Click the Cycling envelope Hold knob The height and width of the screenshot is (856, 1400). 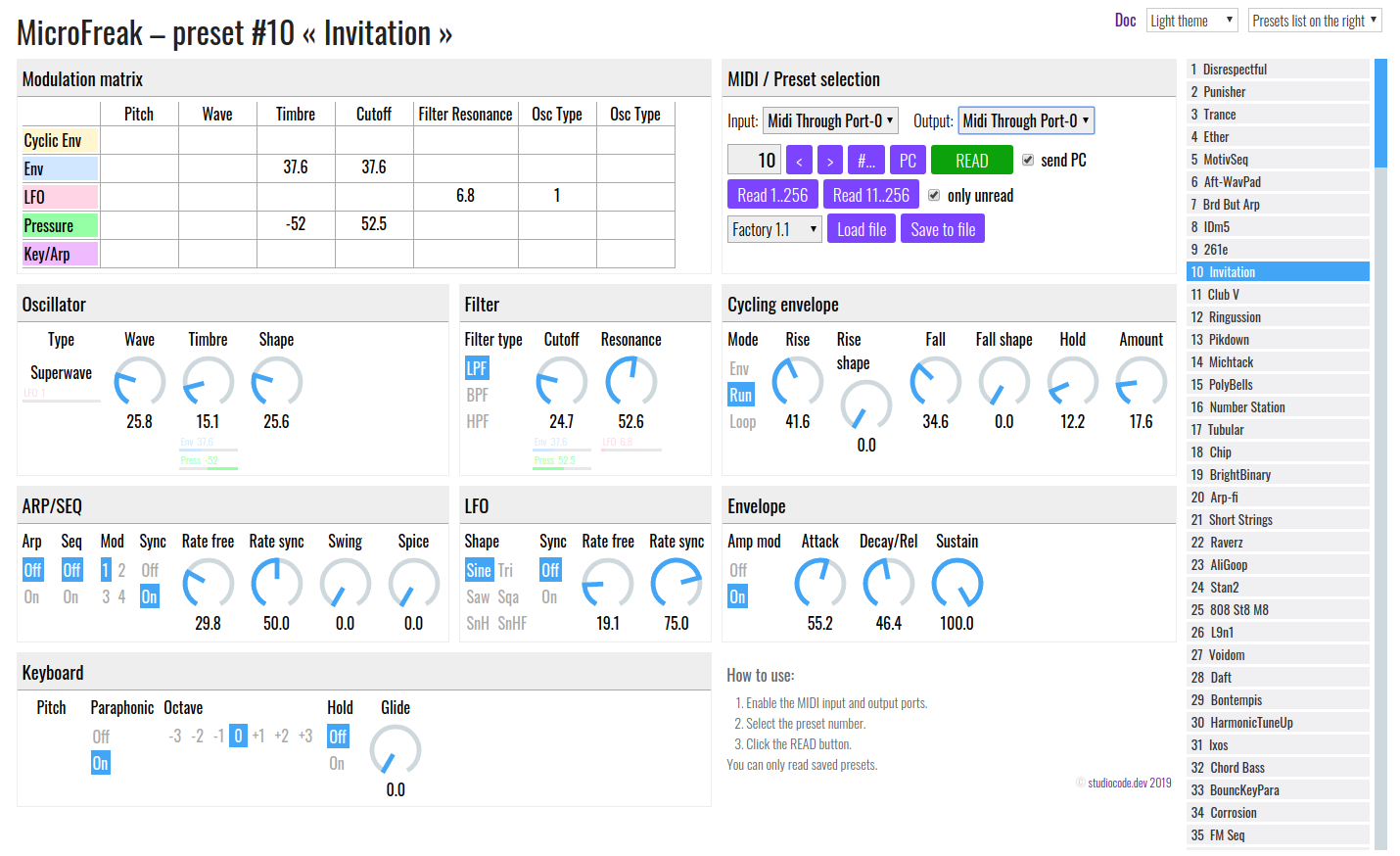click(x=1073, y=382)
